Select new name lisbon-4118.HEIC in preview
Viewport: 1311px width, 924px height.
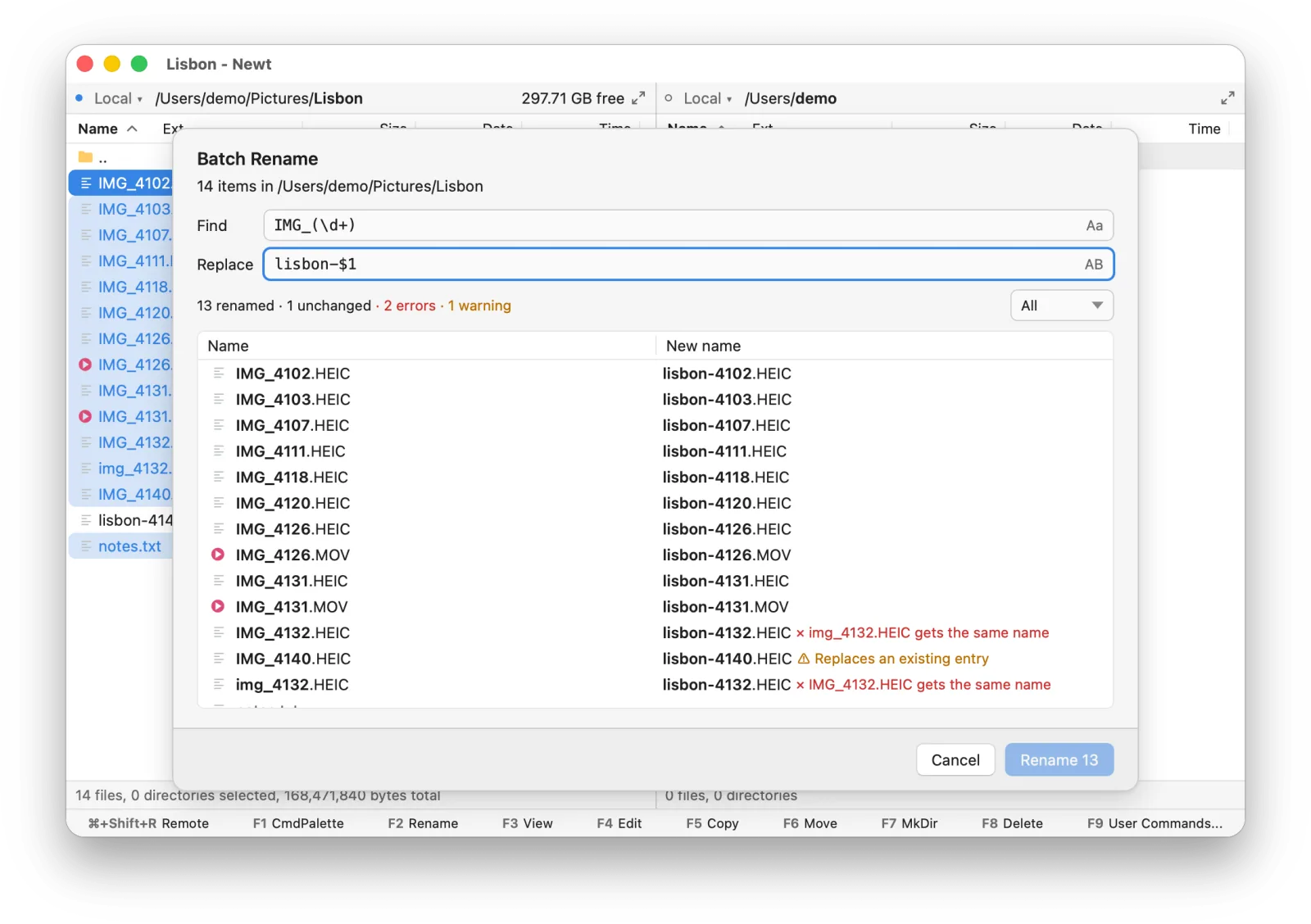coord(726,478)
